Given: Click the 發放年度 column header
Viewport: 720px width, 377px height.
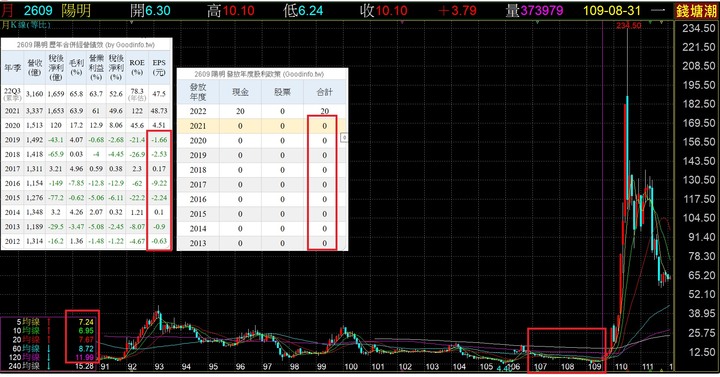Looking at the screenshot, I should click(198, 92).
